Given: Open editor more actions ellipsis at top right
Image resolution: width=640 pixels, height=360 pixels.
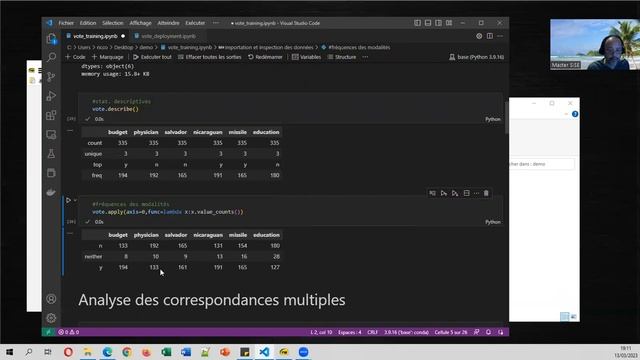Looking at the screenshot, I should [500, 36].
